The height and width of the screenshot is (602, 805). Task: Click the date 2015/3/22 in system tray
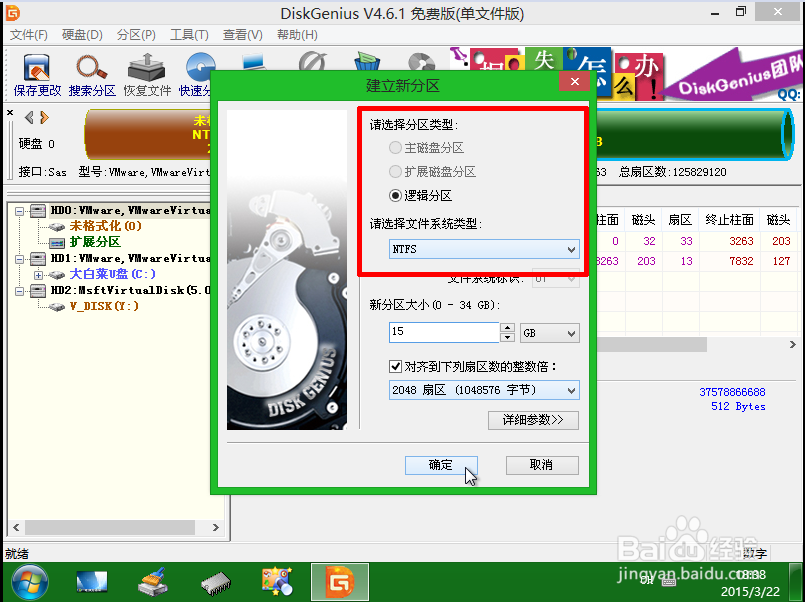(750, 591)
